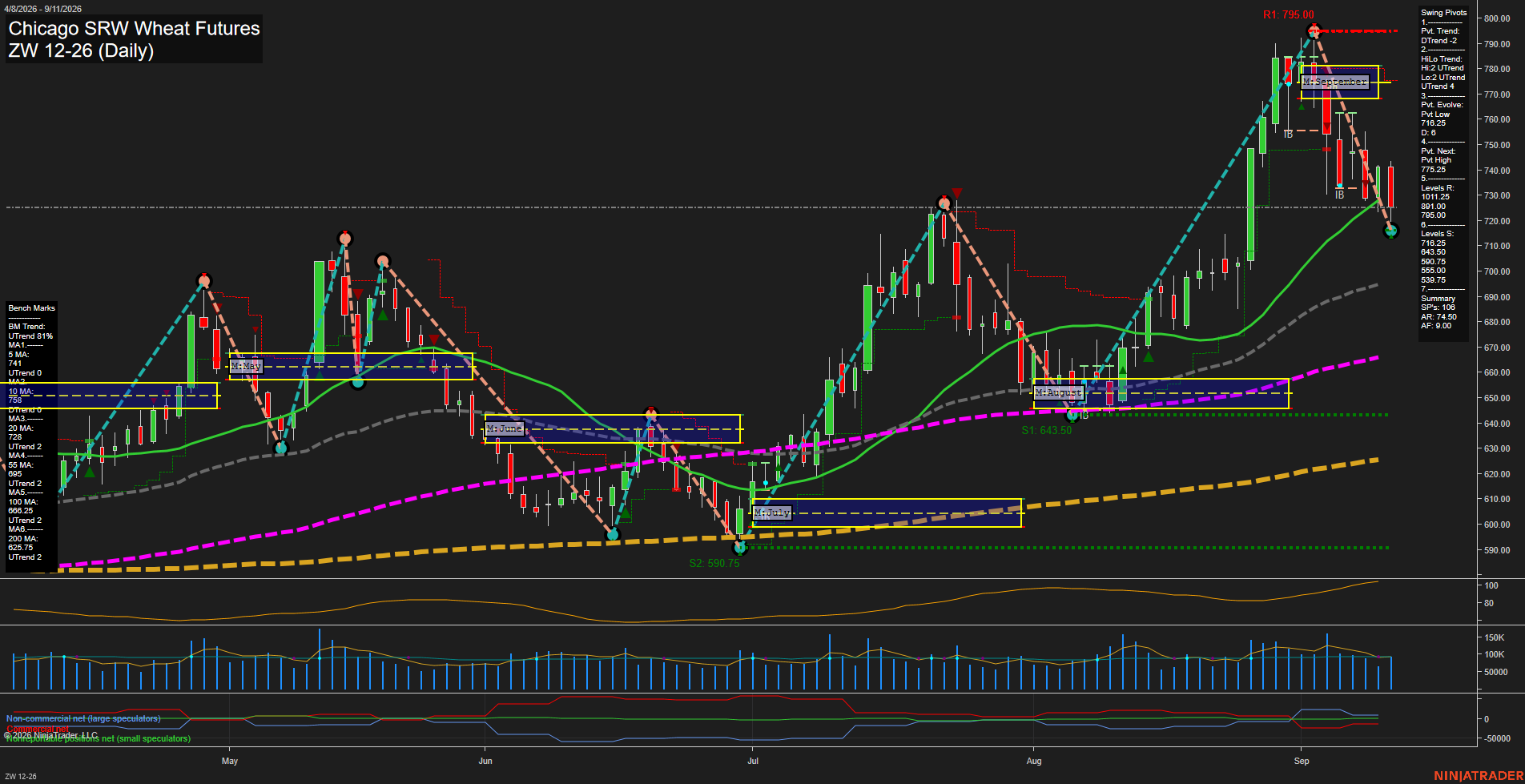
Task: Click the M:September monthly range label
Action: coord(1334,82)
